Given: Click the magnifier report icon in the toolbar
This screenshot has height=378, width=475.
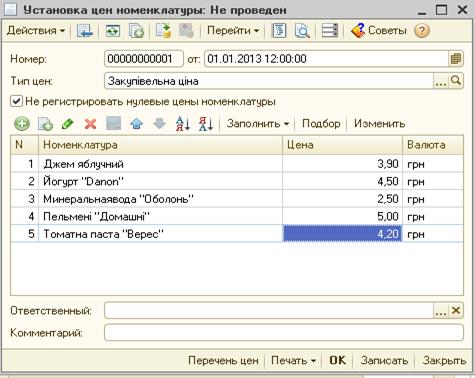Looking at the screenshot, I should pyautogui.click(x=302, y=31).
